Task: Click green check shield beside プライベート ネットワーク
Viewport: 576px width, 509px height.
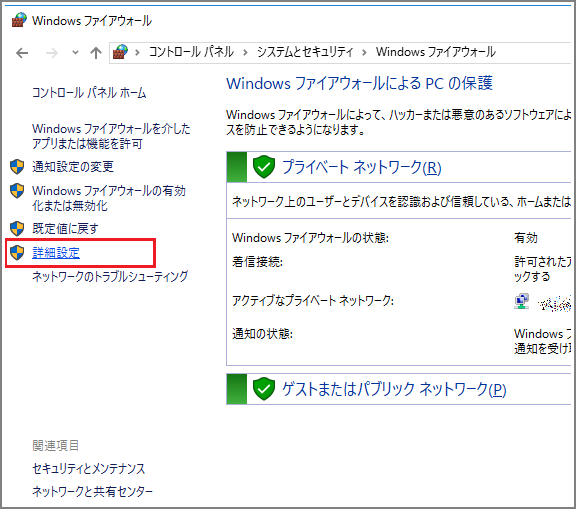Action: click(264, 167)
